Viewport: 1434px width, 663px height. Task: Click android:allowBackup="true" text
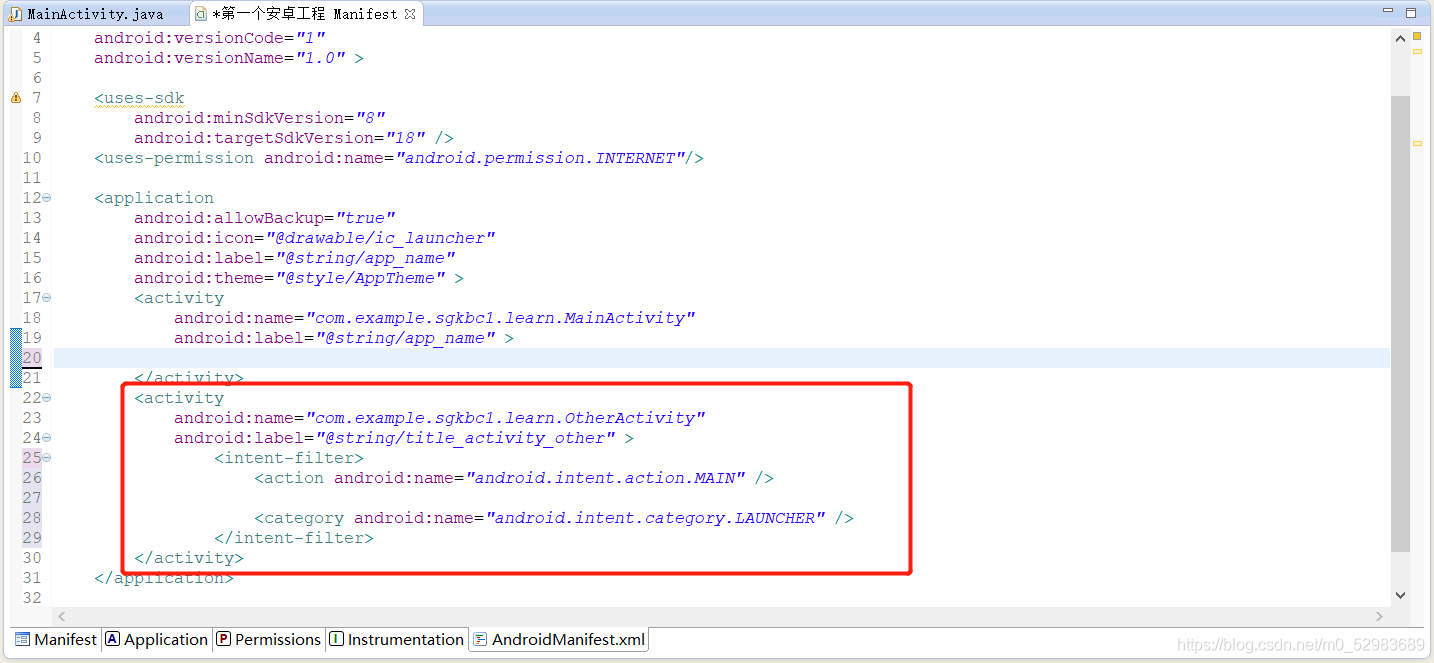tap(265, 218)
